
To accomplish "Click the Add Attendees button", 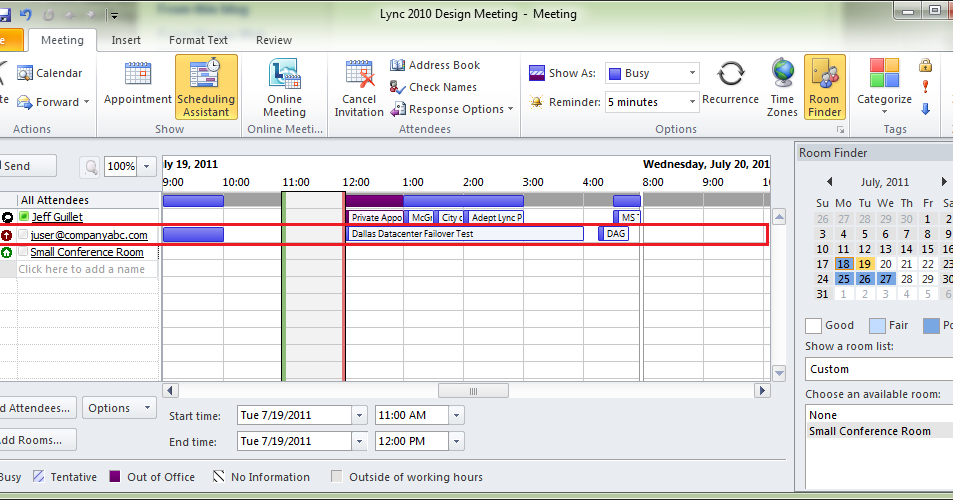I will [38, 408].
